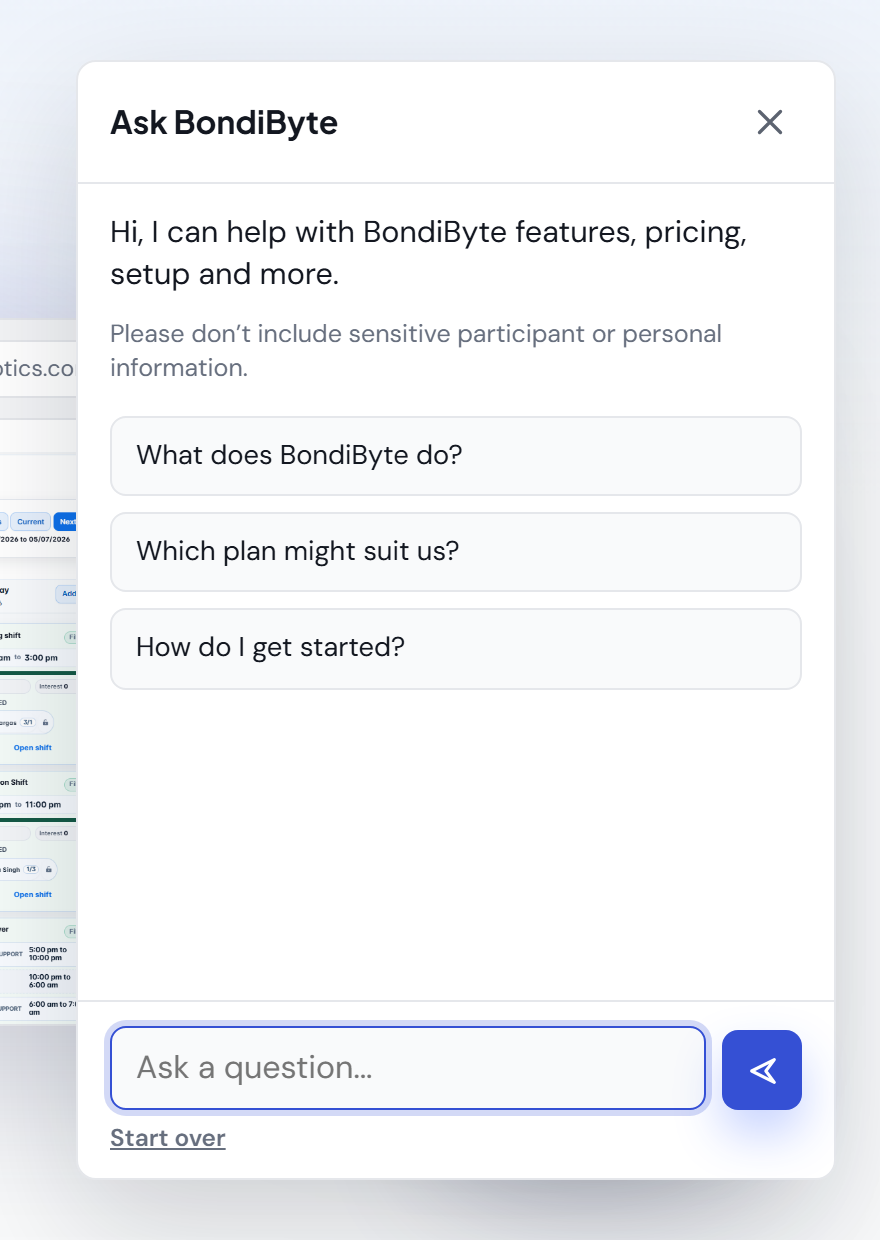This screenshot has height=1240, width=880.
Task: Choose the "Which plan might suit us?" prompt
Action: coord(456,552)
